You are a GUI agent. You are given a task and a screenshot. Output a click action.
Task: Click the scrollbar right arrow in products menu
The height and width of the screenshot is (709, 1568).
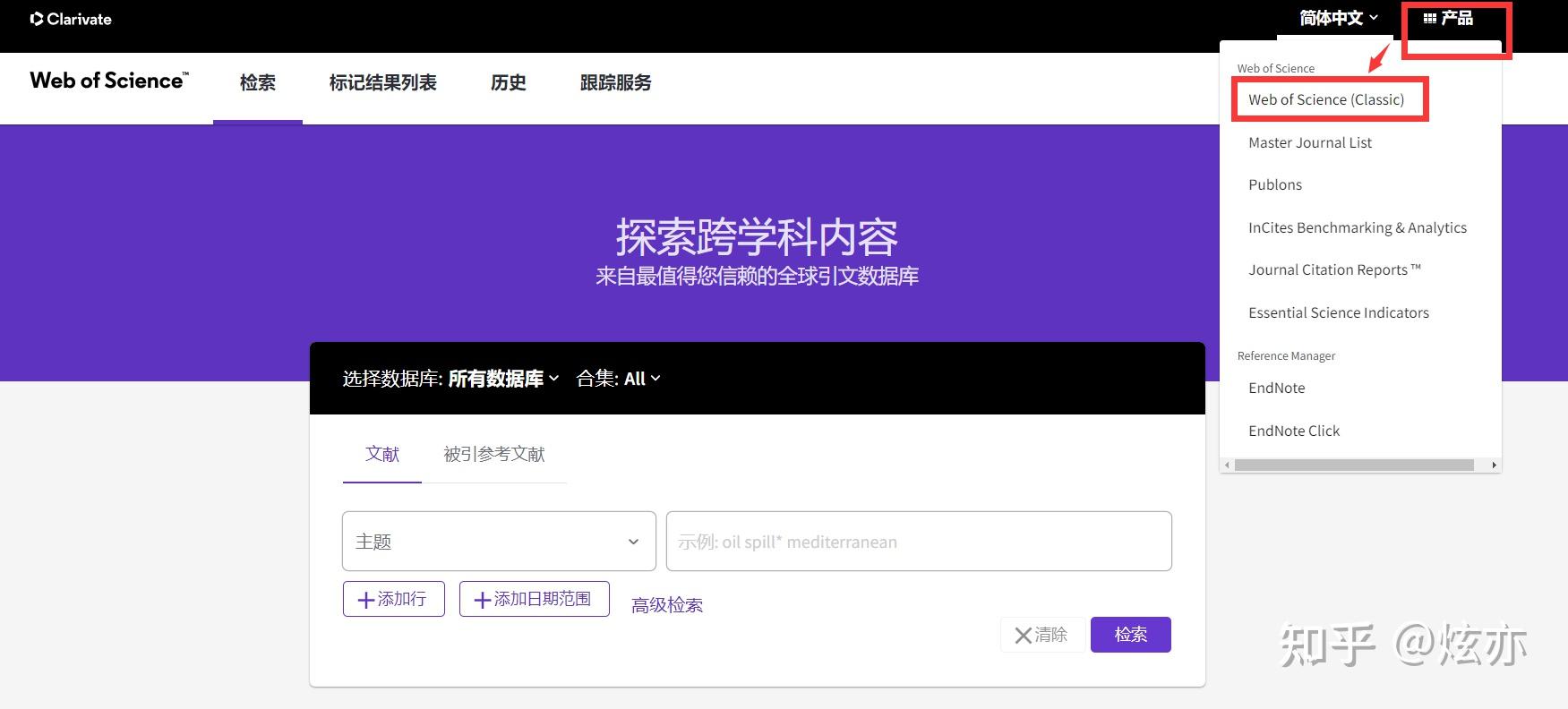(1494, 465)
